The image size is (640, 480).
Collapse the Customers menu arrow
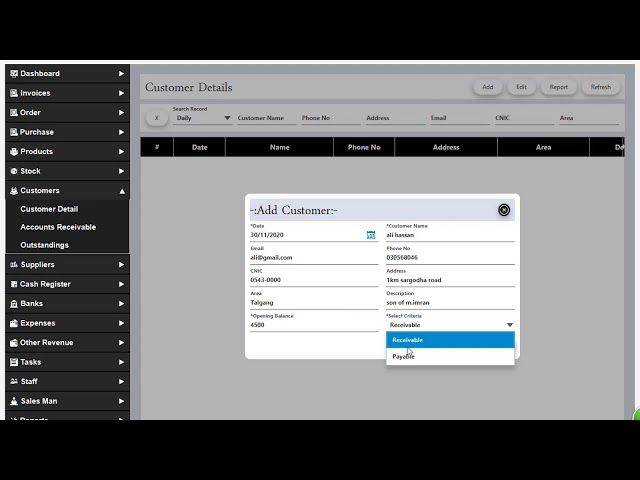[122, 191]
